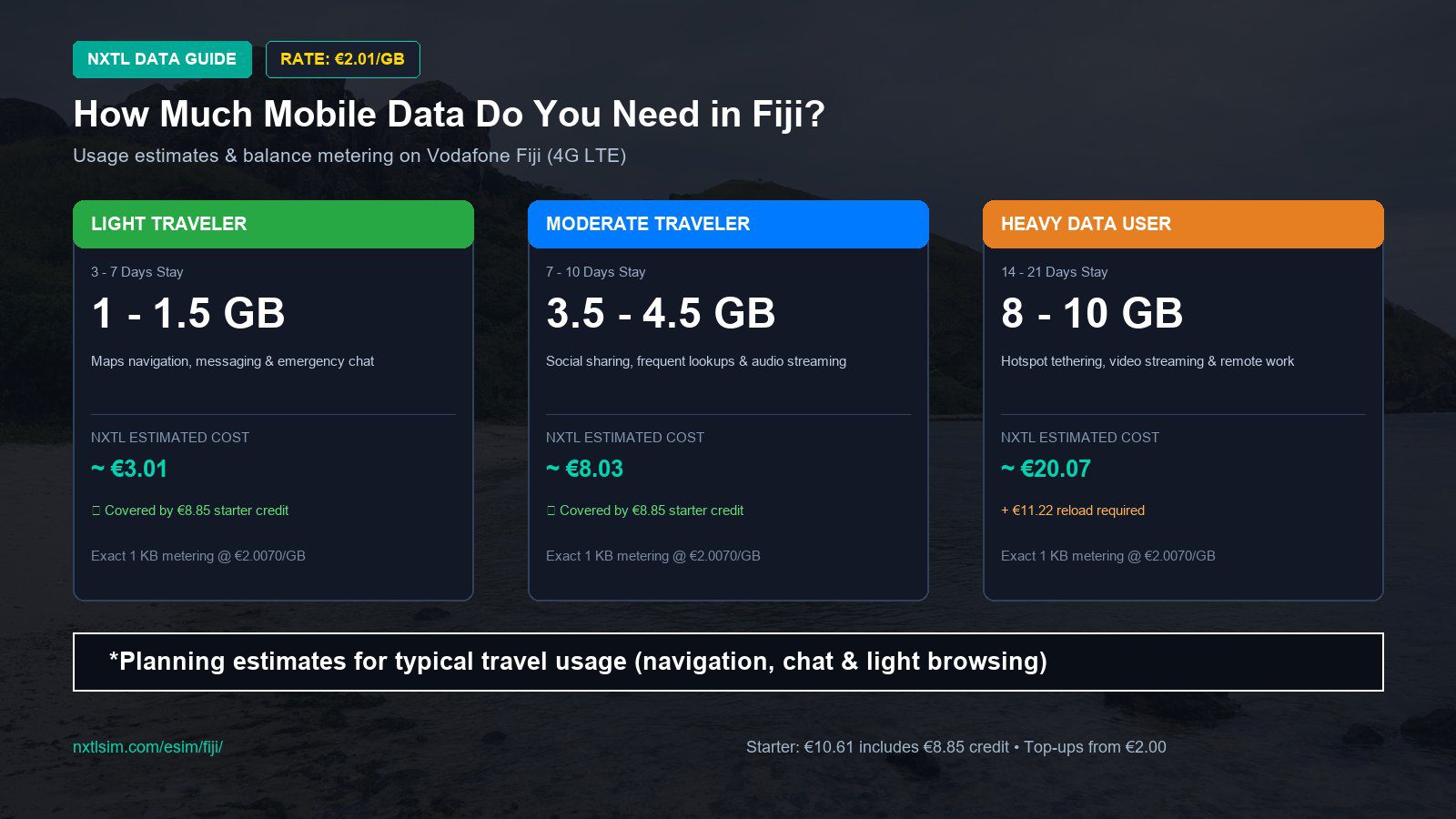Screen dimensions: 1456x819
Task: Click the headline "How Much Mobile Data Do You Need in Fiji?"
Action: 449,115
